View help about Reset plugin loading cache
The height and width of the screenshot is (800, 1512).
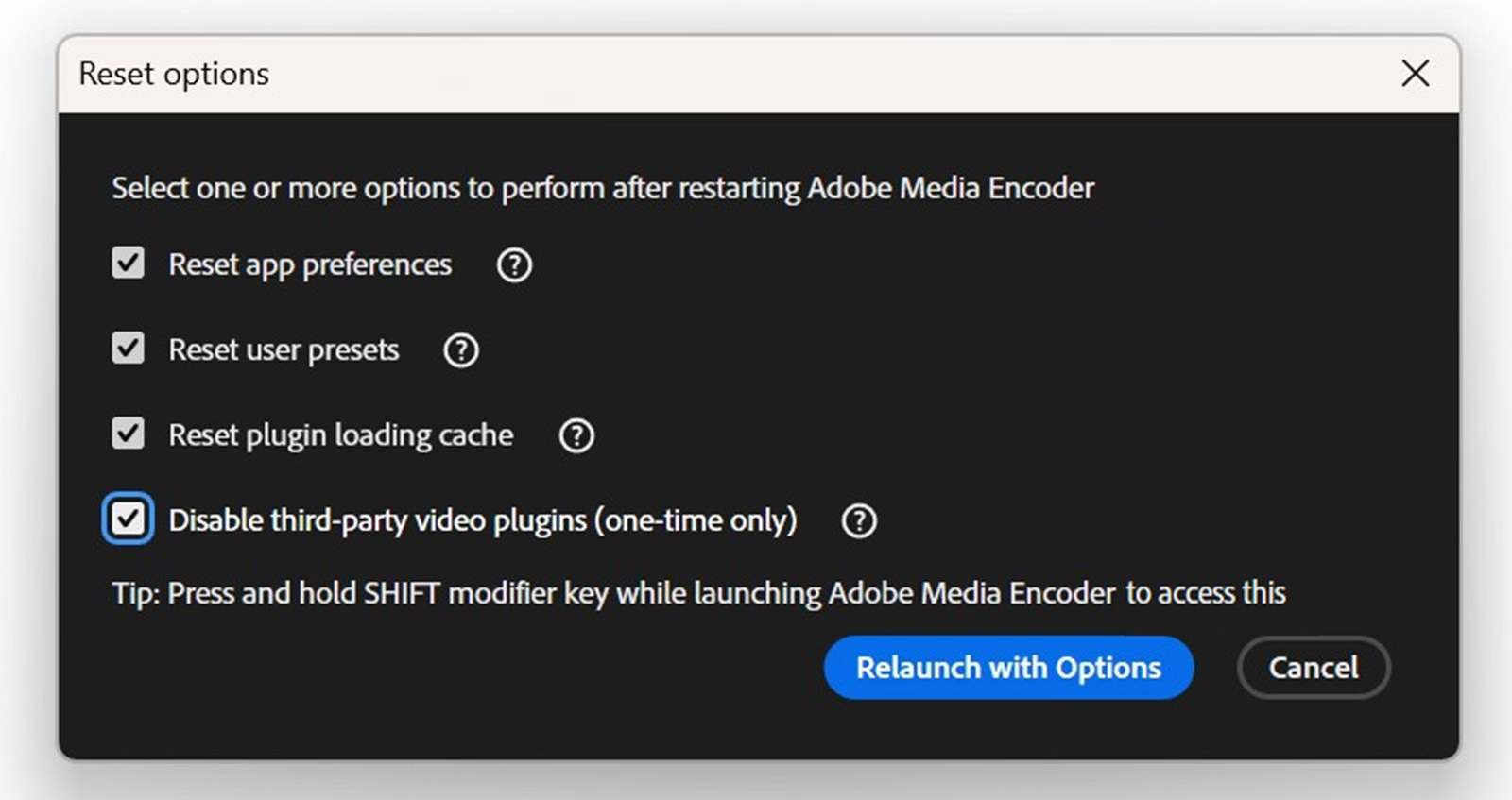pos(576,435)
